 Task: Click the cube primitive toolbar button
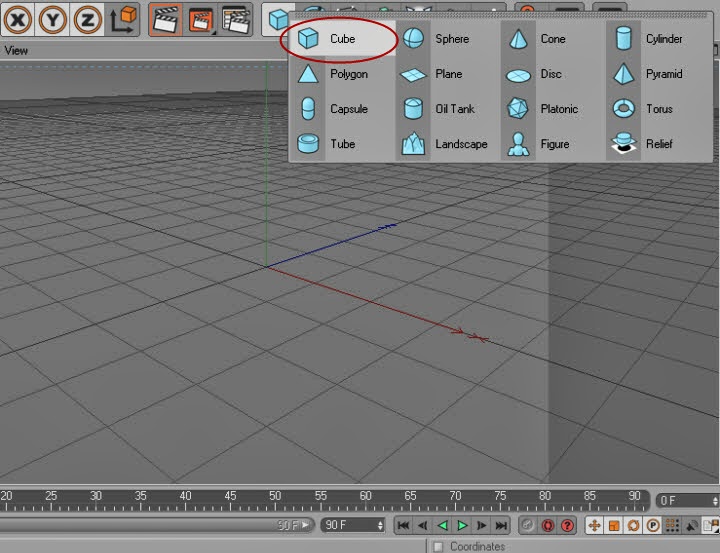[278, 20]
